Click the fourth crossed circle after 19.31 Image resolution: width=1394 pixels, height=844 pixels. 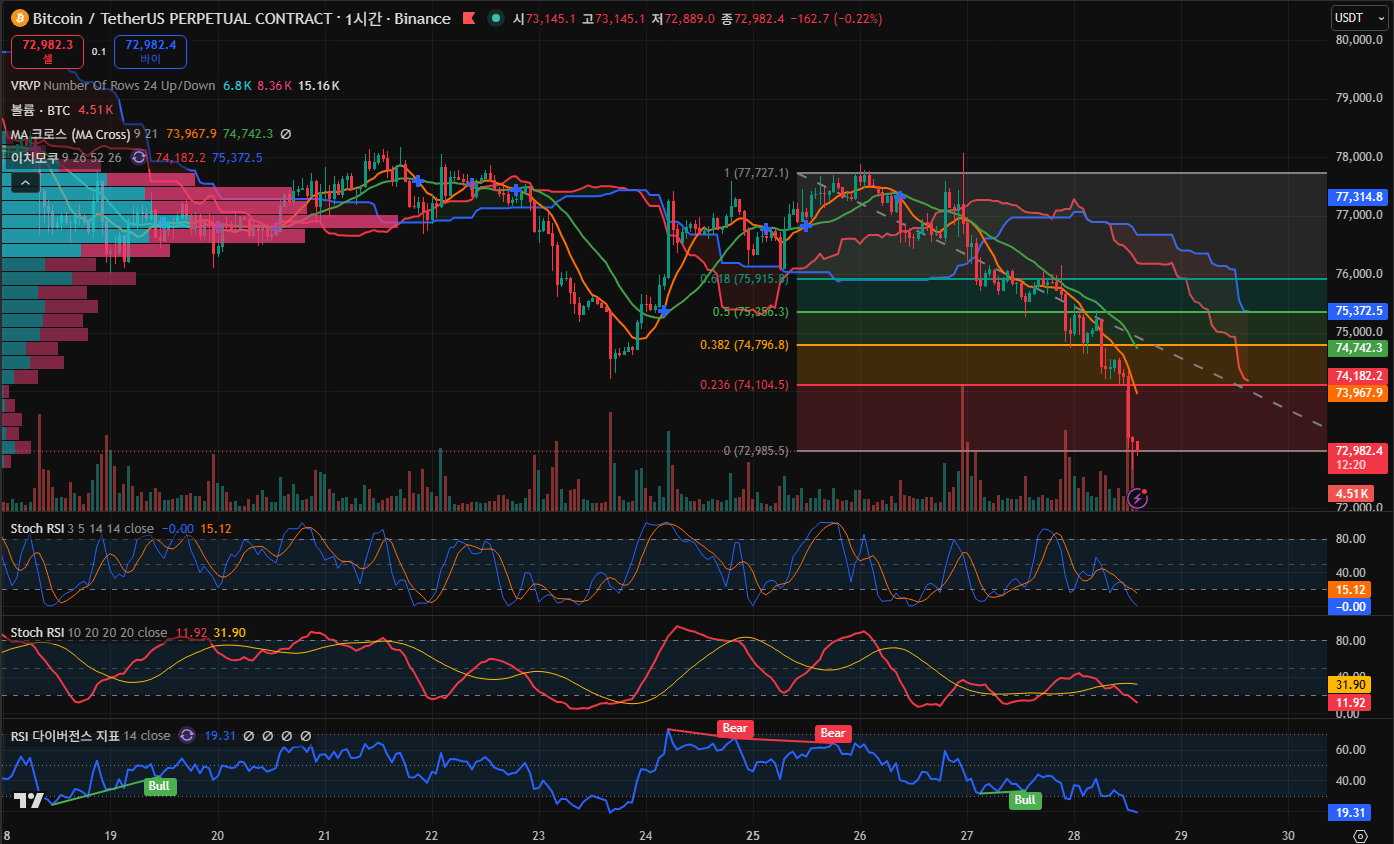coord(306,736)
